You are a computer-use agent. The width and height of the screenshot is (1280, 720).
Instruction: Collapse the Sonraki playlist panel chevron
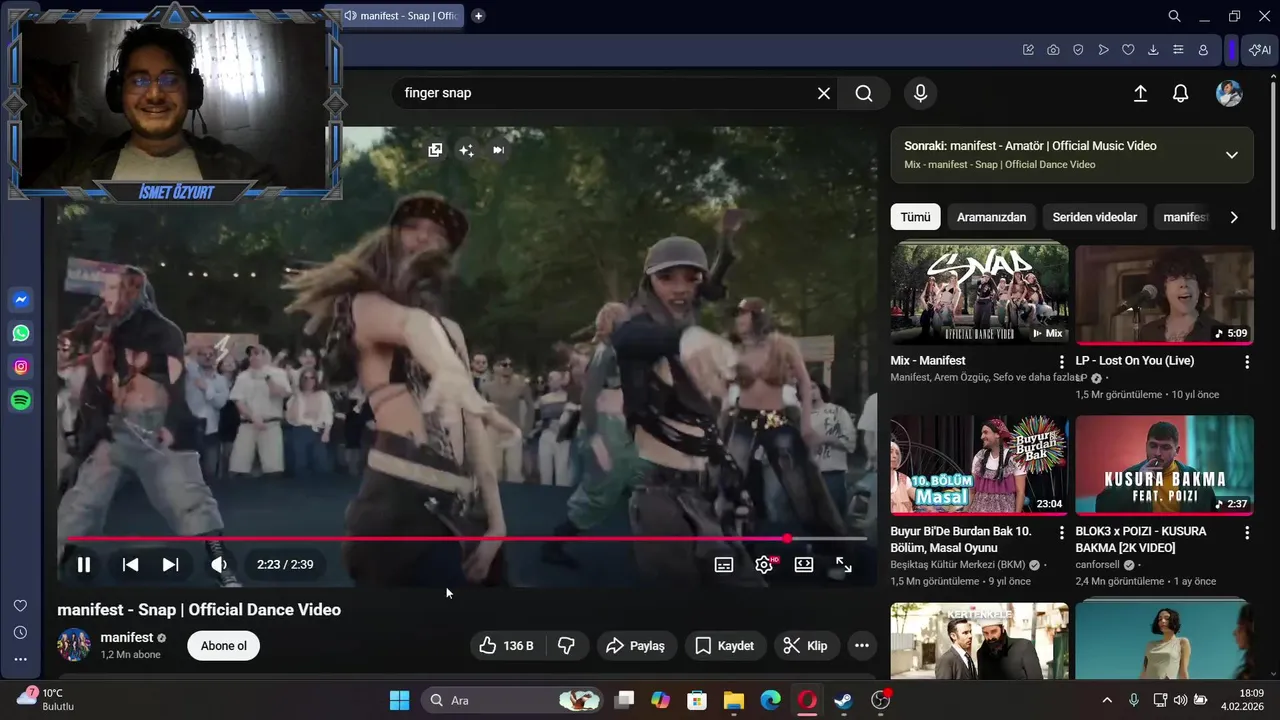(x=1232, y=155)
